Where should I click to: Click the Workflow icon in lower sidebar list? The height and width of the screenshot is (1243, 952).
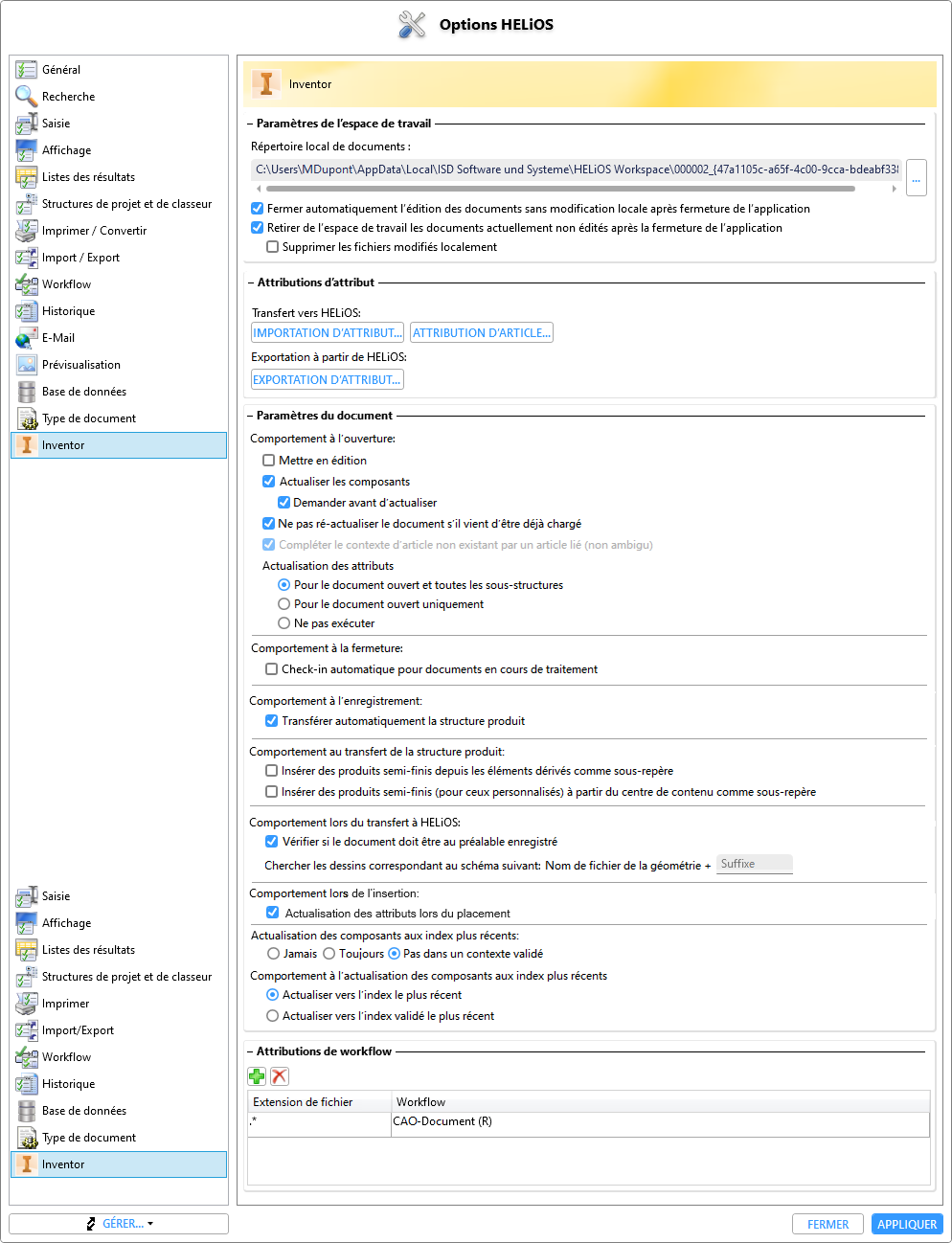tap(26, 1057)
